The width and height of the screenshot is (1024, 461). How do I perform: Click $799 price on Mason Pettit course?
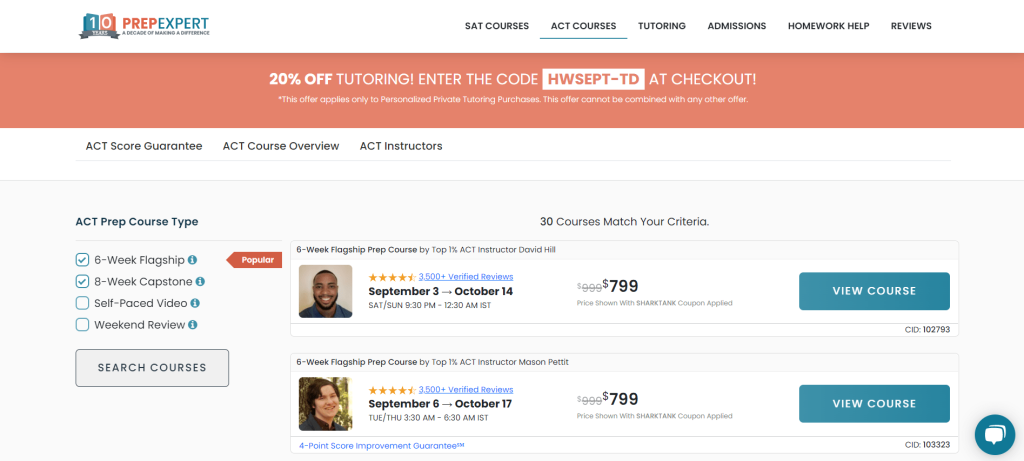[x=620, y=399]
